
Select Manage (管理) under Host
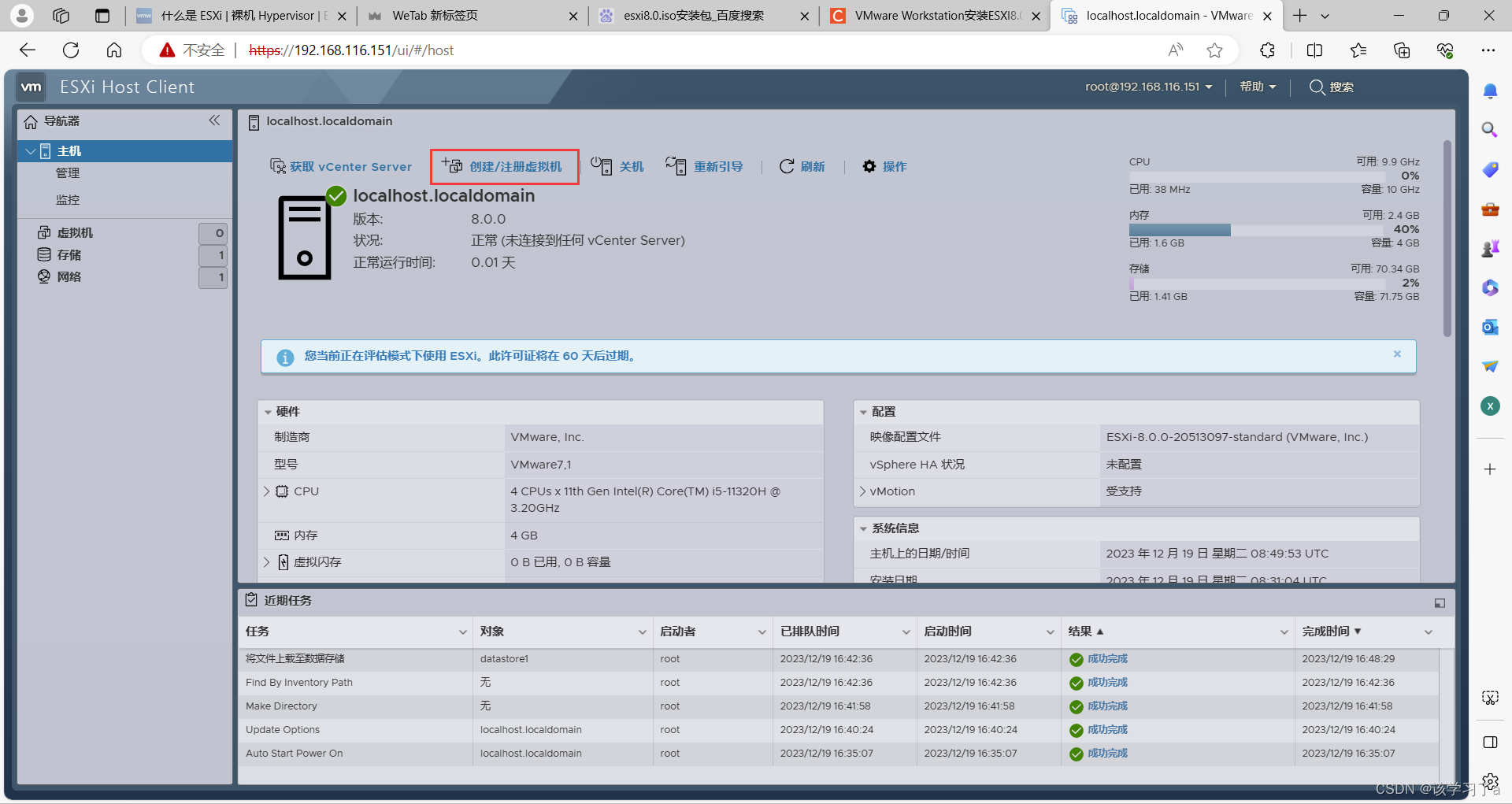(68, 173)
